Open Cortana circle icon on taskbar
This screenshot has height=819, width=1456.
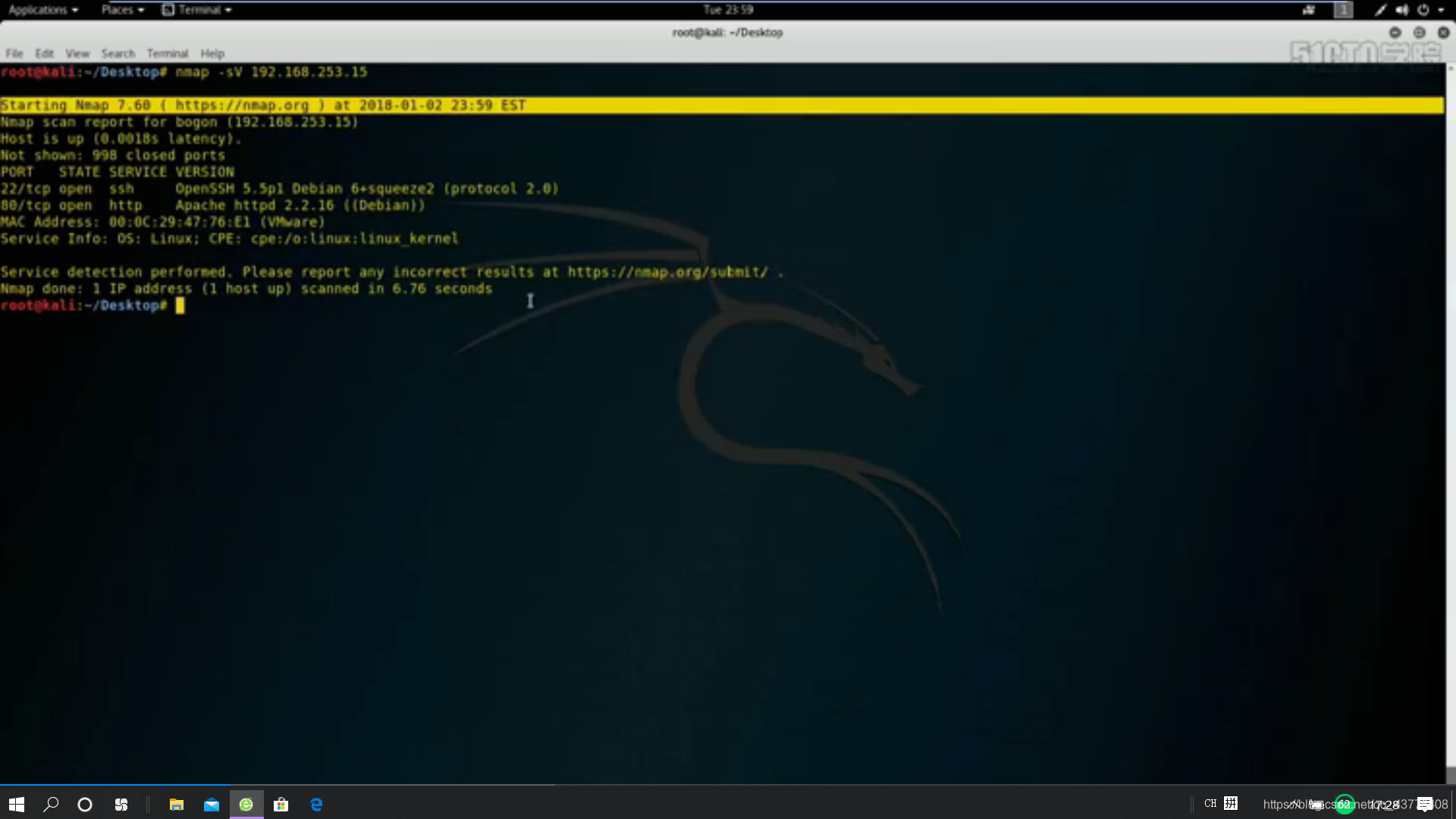85,805
